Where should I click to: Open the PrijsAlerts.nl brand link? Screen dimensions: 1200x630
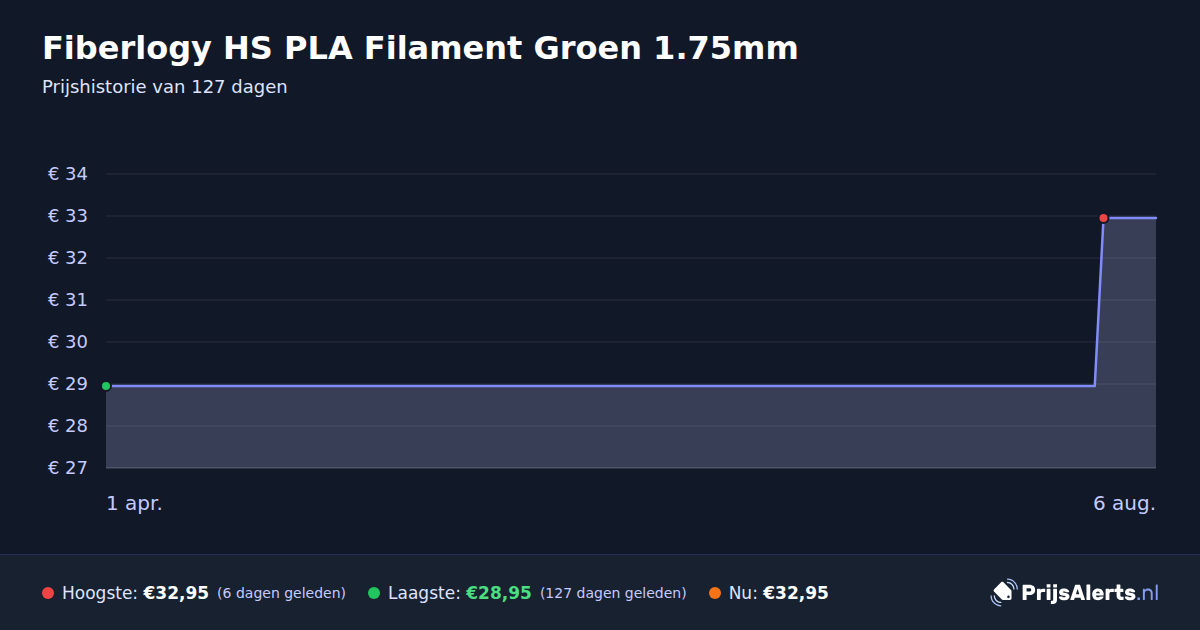(1075, 592)
